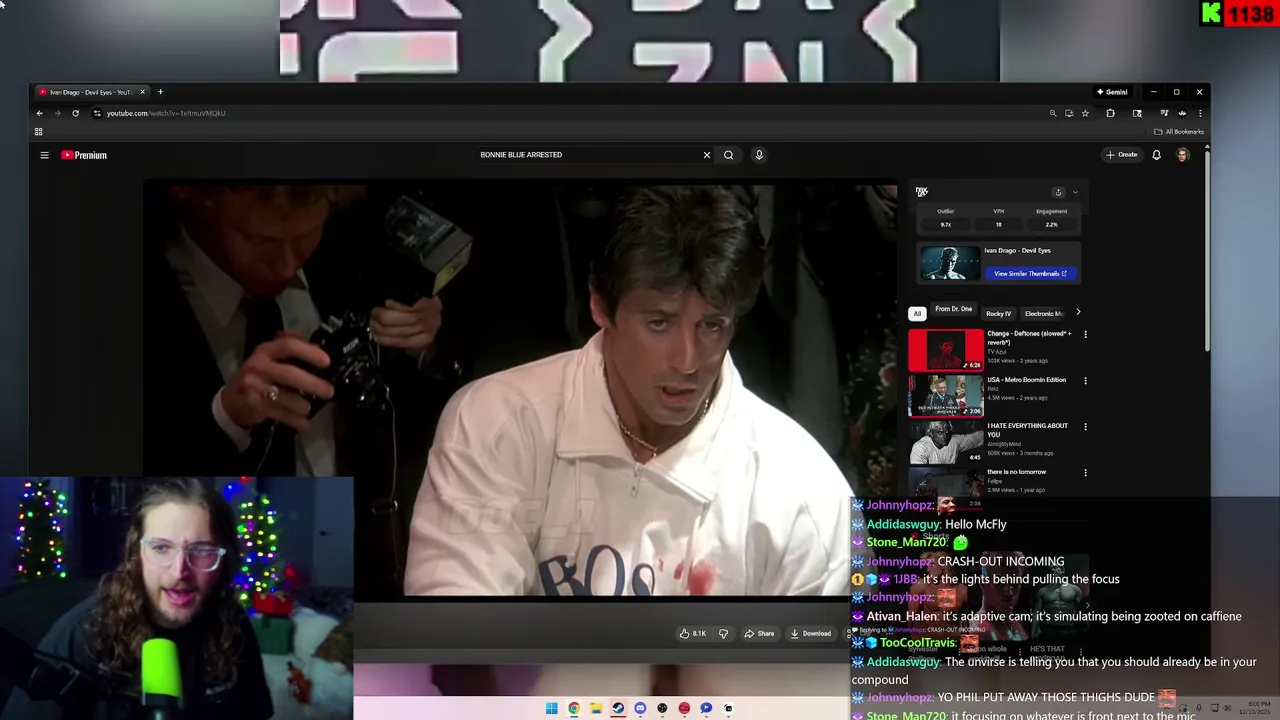Select the Rocky IV filter chip
This screenshot has width=1280, height=720.
[x=998, y=314]
